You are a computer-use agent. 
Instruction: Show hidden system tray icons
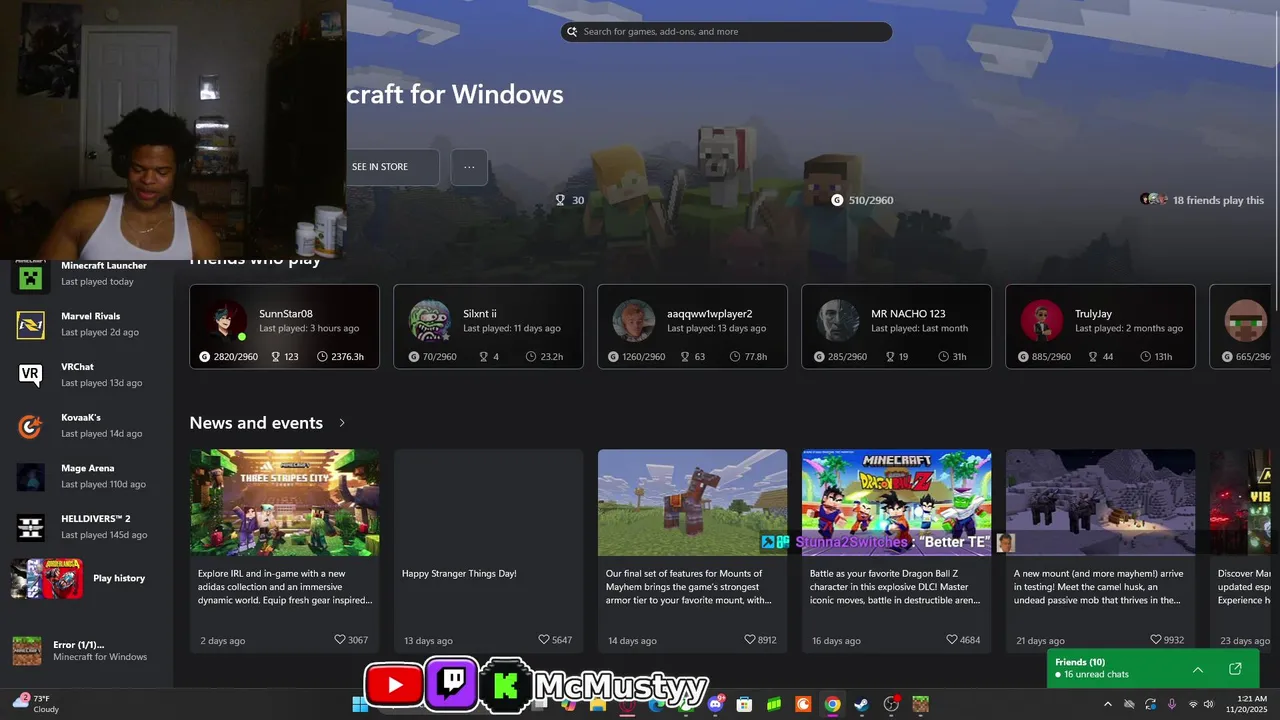1107,704
